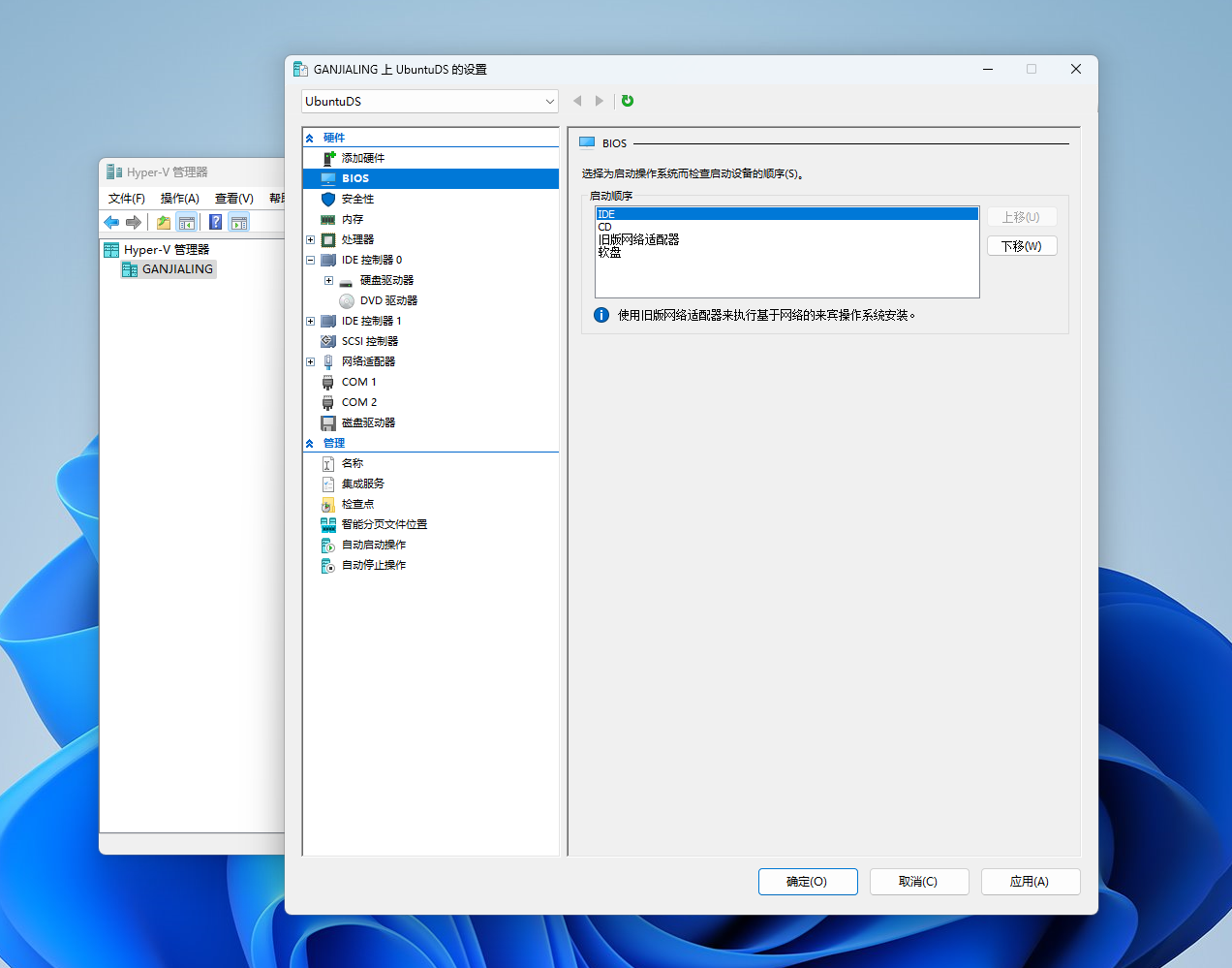Click the Network Adapter icon (网络适配器)
This screenshot has width=1232, height=968.
tap(328, 361)
